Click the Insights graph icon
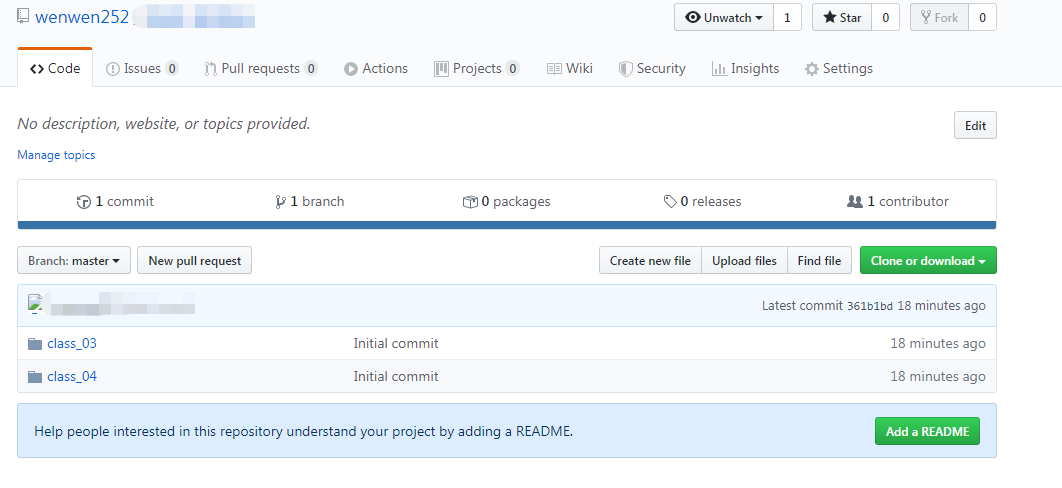The width and height of the screenshot is (1062, 488). 719,69
